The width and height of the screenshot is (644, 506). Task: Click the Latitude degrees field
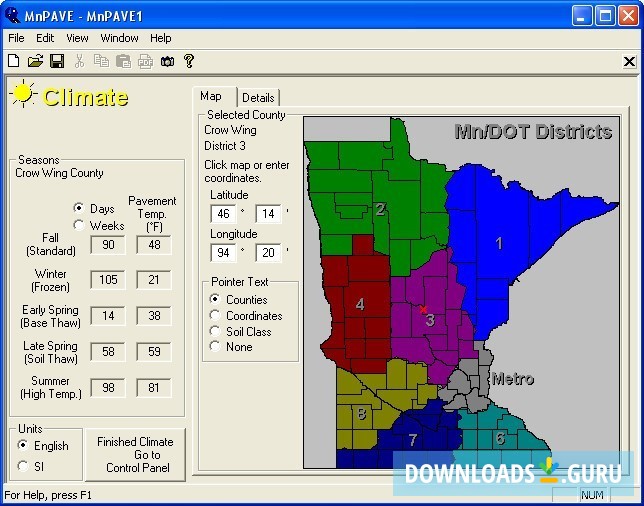click(223, 214)
